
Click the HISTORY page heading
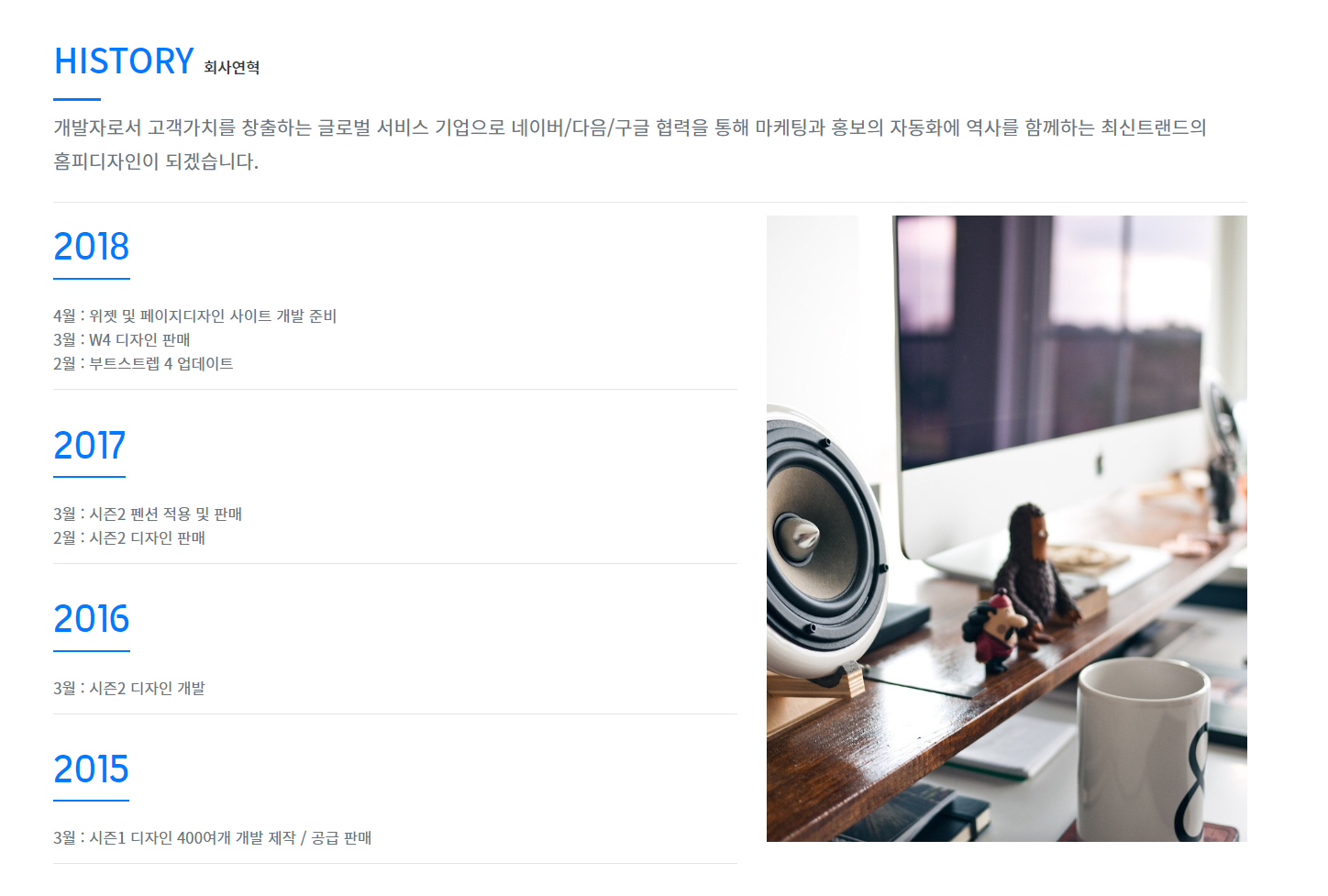tap(124, 61)
